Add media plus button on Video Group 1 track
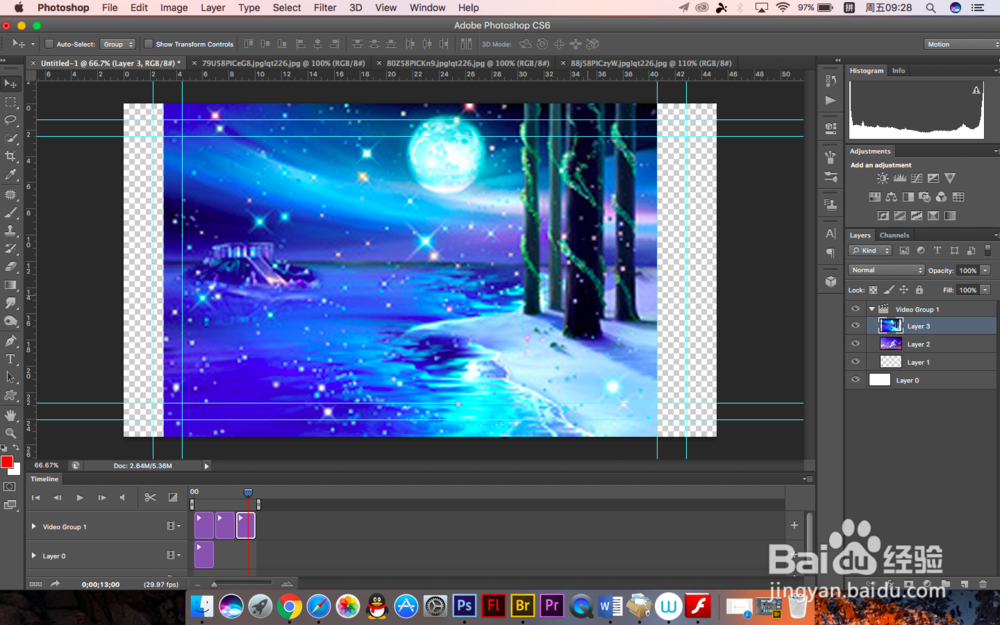The image size is (1000, 625). coord(794,526)
